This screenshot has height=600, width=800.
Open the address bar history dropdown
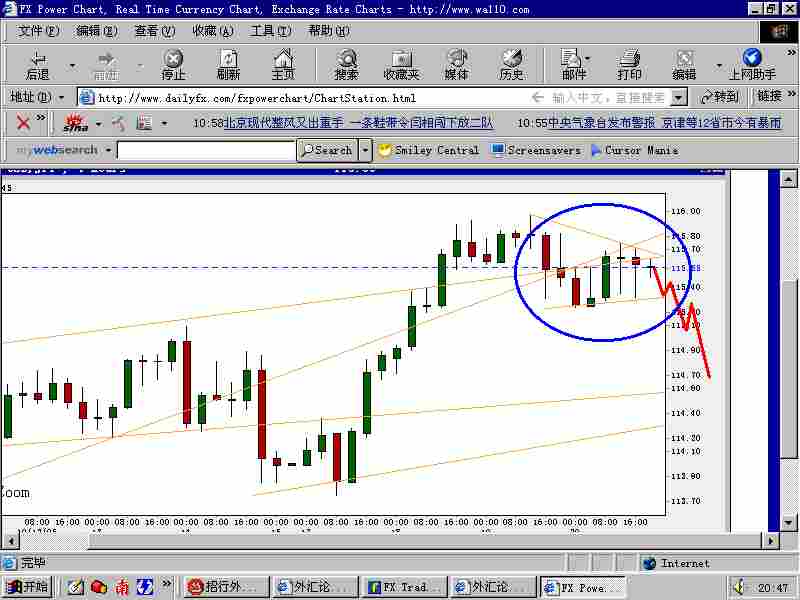(x=680, y=97)
